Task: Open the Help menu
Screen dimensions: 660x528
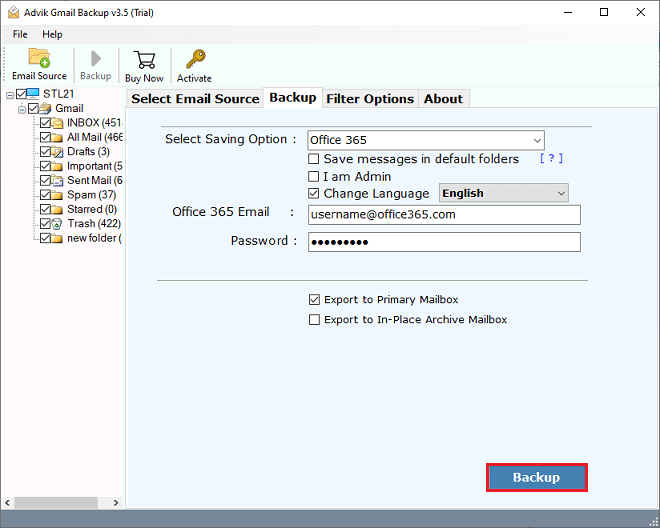Action: 52,34
